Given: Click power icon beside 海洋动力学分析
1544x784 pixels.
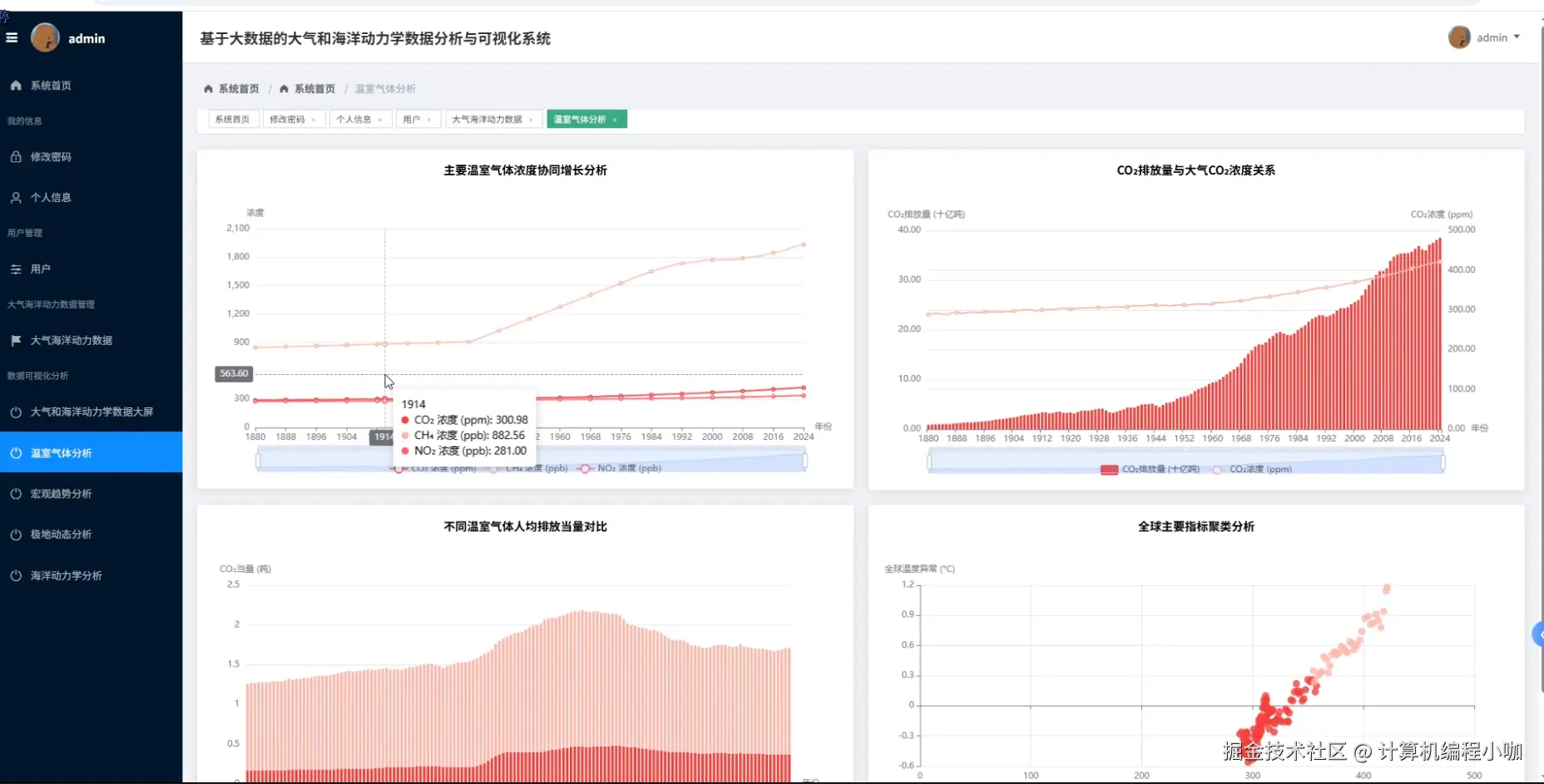Looking at the screenshot, I should pos(16,575).
